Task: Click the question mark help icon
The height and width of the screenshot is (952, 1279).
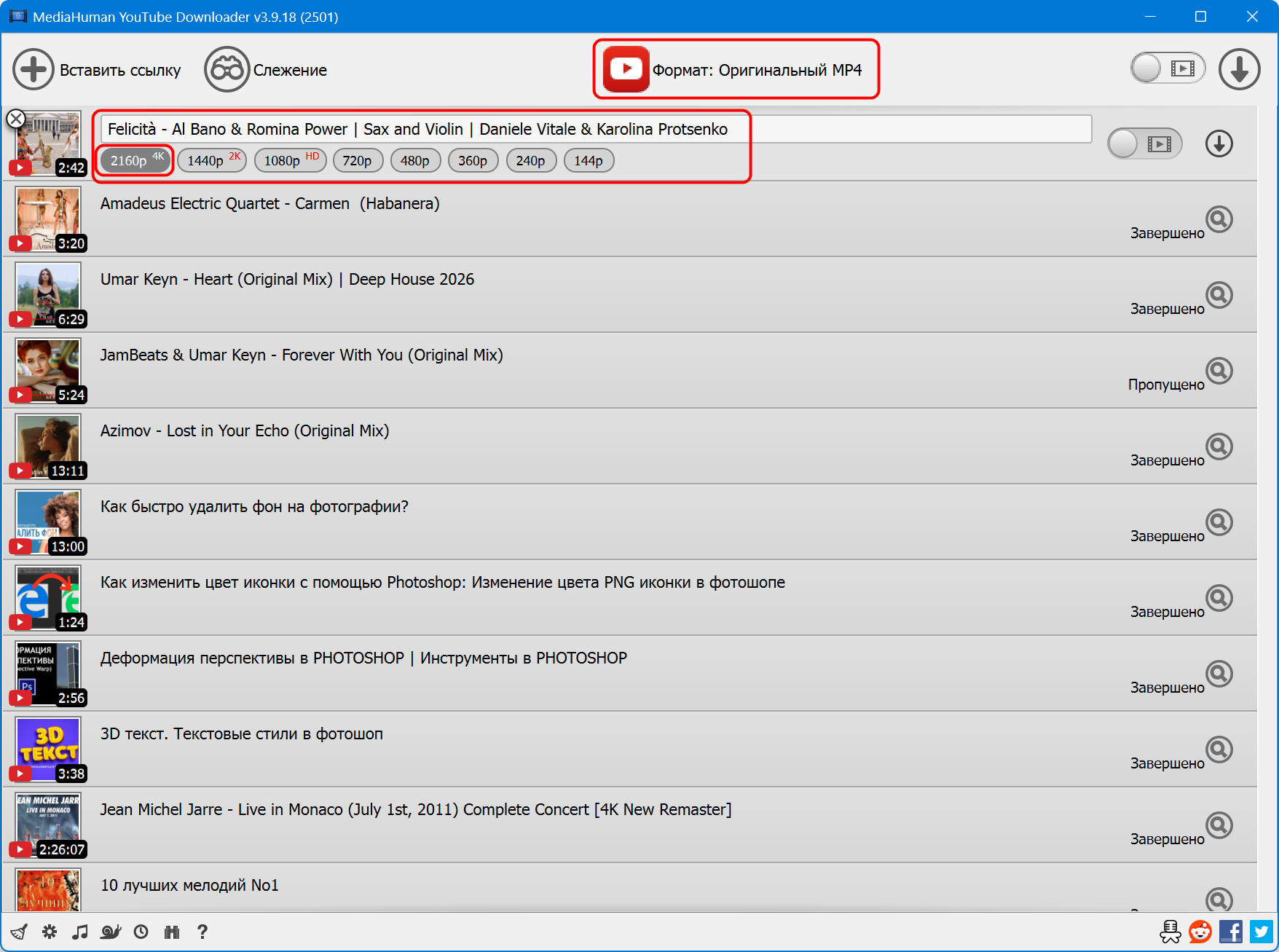Action: (x=202, y=932)
